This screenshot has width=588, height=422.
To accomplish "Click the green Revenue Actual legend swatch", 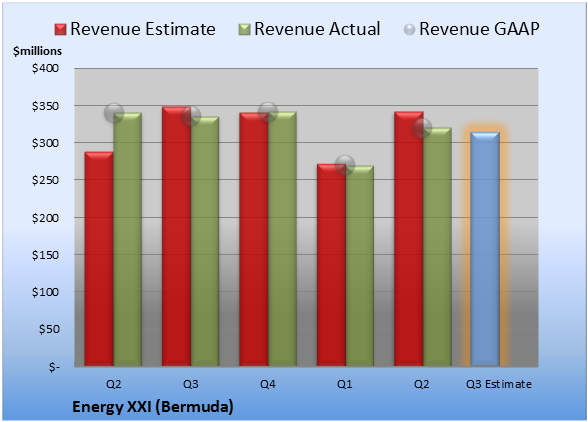I will (244, 29).
